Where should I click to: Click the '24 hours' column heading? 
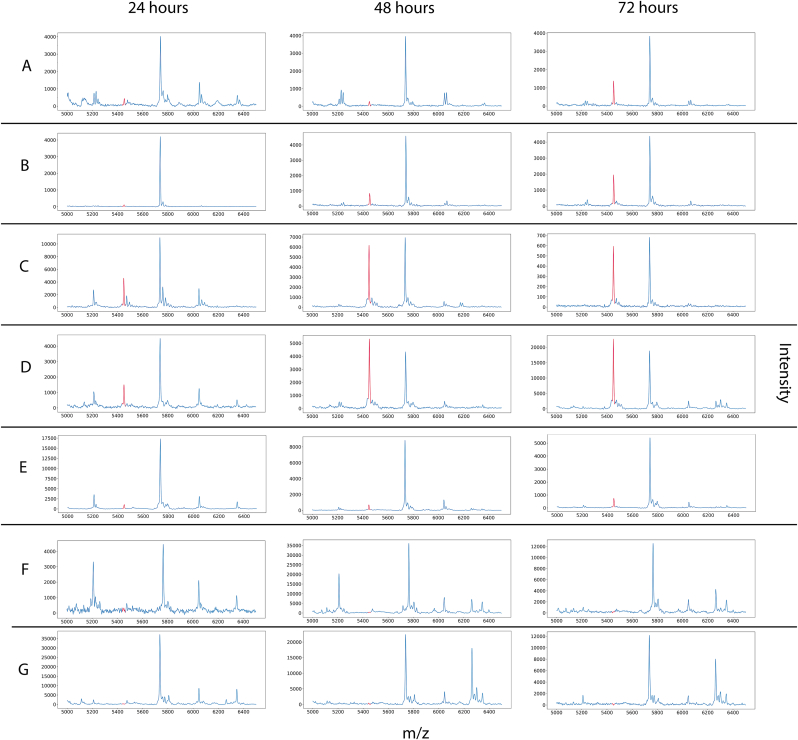158,8
